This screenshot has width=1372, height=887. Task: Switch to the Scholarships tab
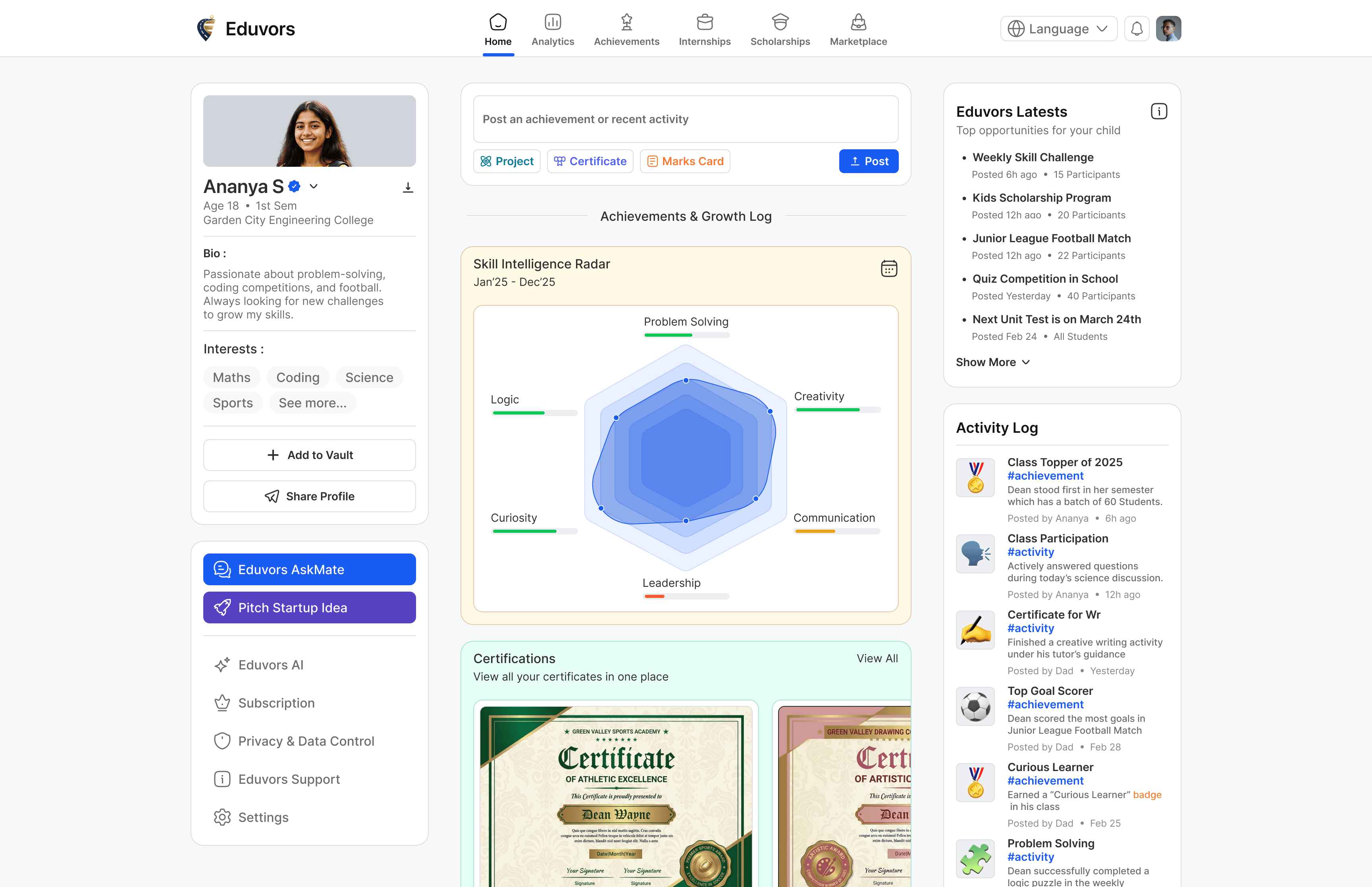pyautogui.click(x=780, y=30)
